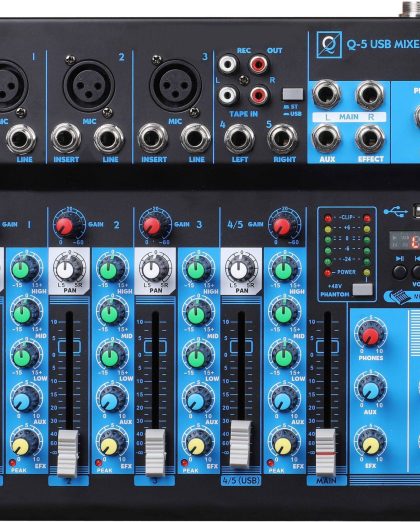Click the channel 4/5 PEAK LED
This screenshot has width=420, height=522.
(x=270, y=463)
